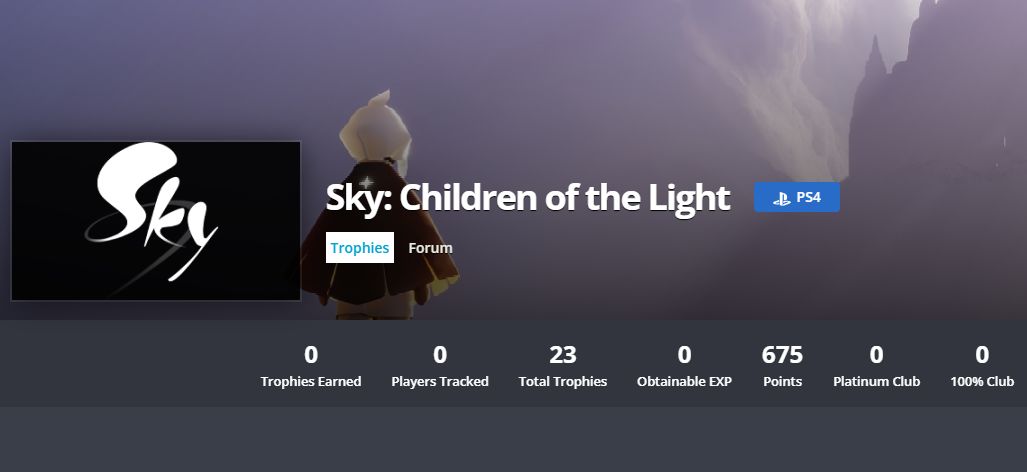1027x472 pixels.
Task: Click the Total Trophies label
Action: click(563, 381)
